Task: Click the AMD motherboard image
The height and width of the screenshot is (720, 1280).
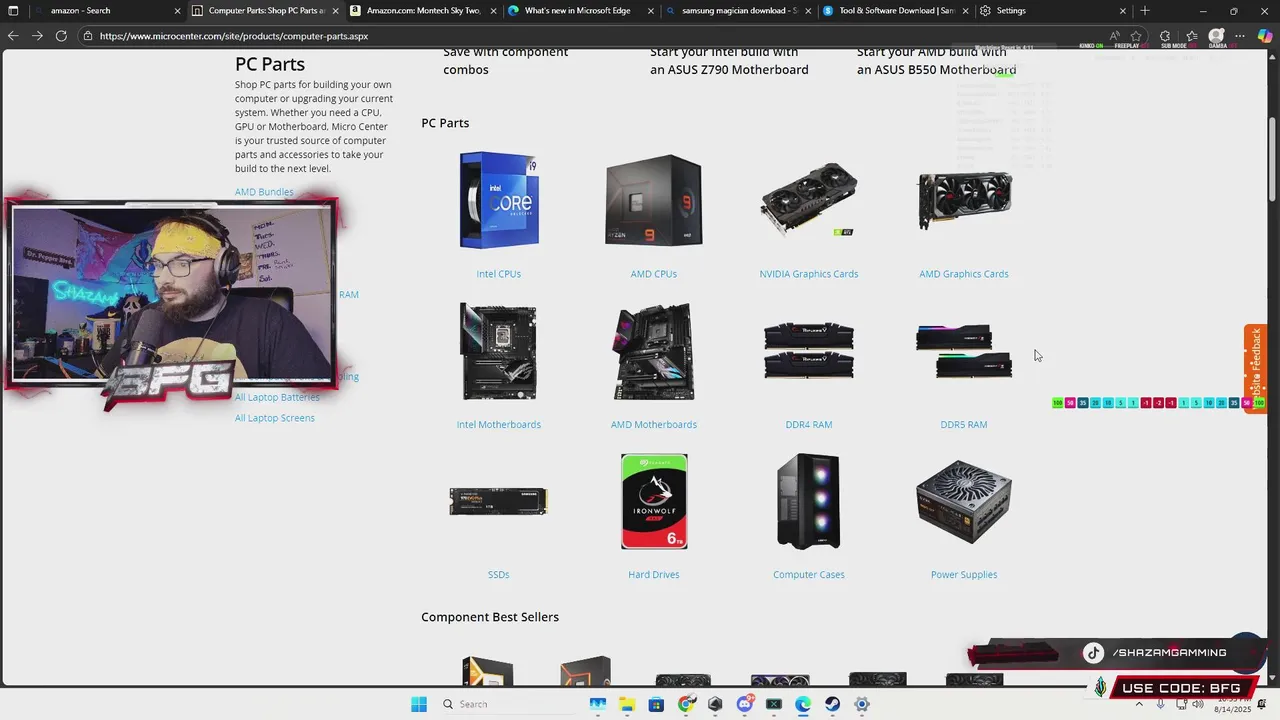Action: 654,352
